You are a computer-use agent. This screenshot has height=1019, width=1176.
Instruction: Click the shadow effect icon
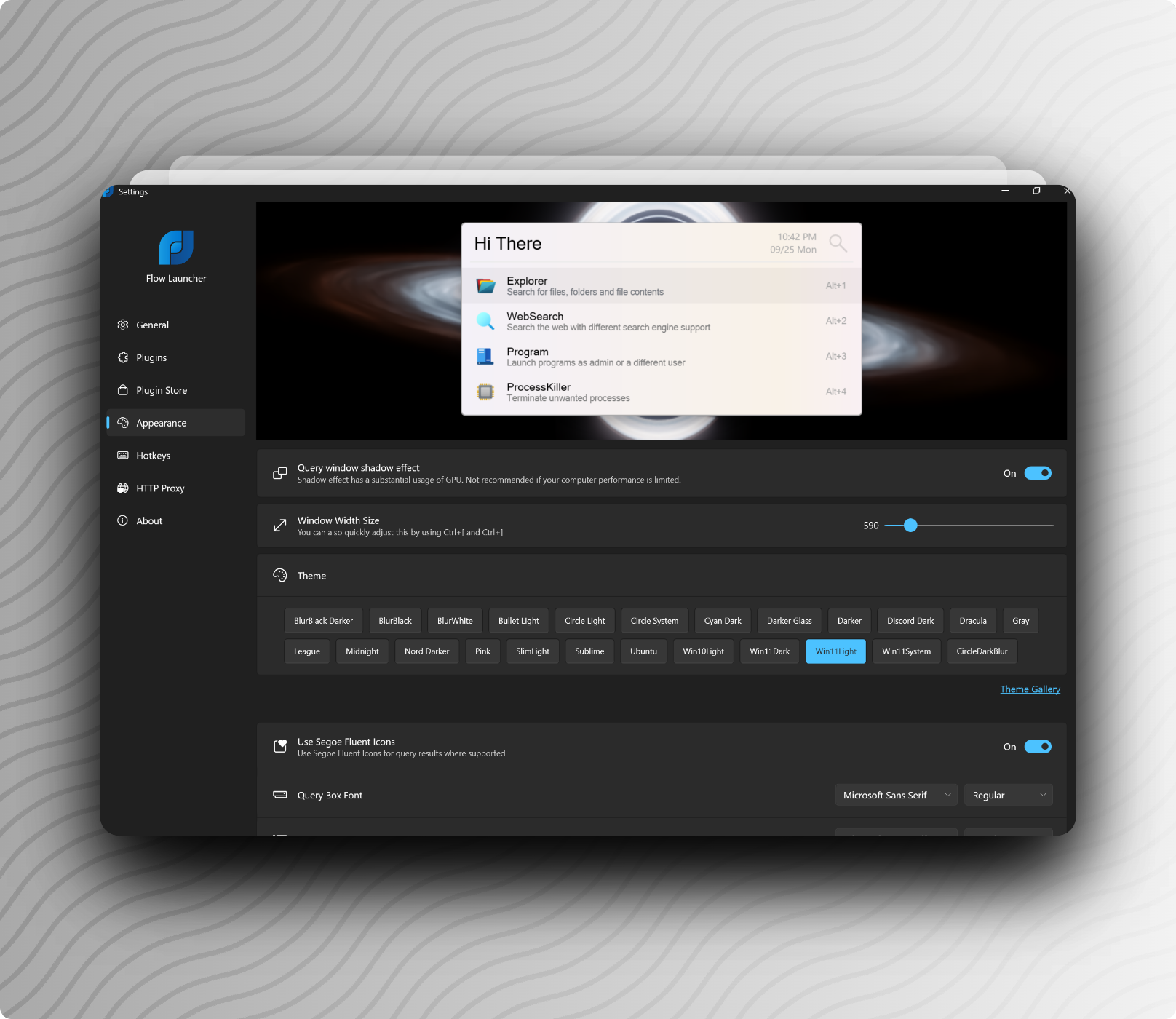click(x=279, y=473)
